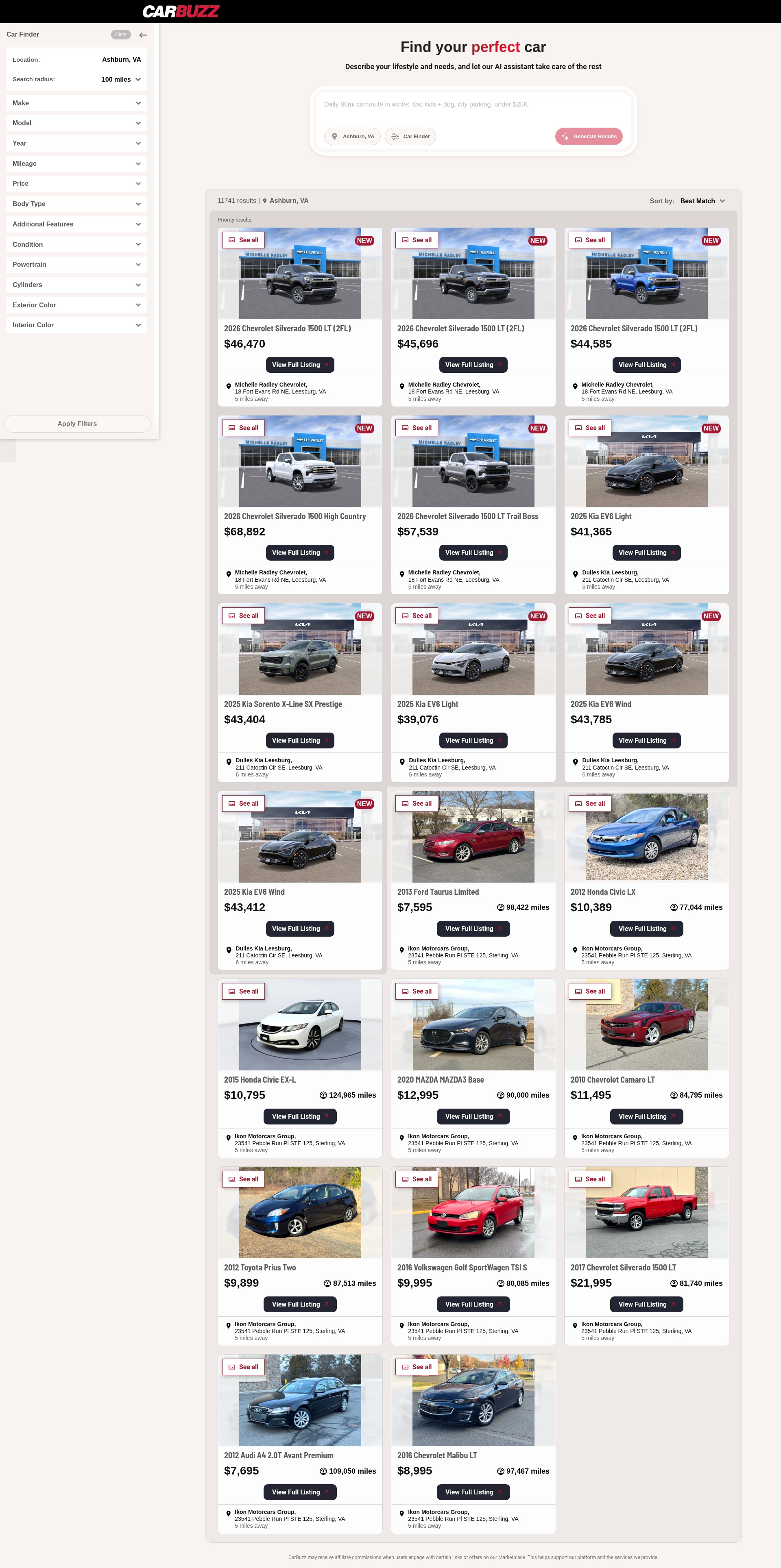The width and height of the screenshot is (781, 1568).
Task: Expand the Year filter
Action: pos(77,143)
